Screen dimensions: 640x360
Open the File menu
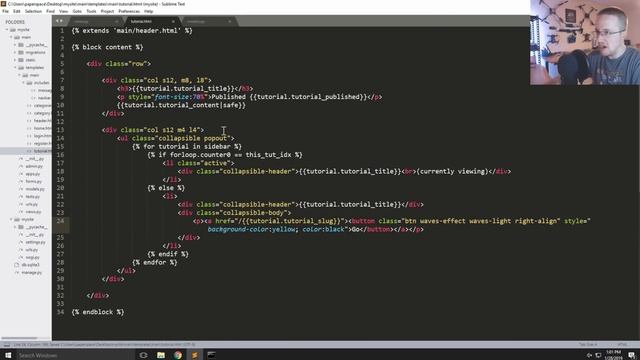5,11
